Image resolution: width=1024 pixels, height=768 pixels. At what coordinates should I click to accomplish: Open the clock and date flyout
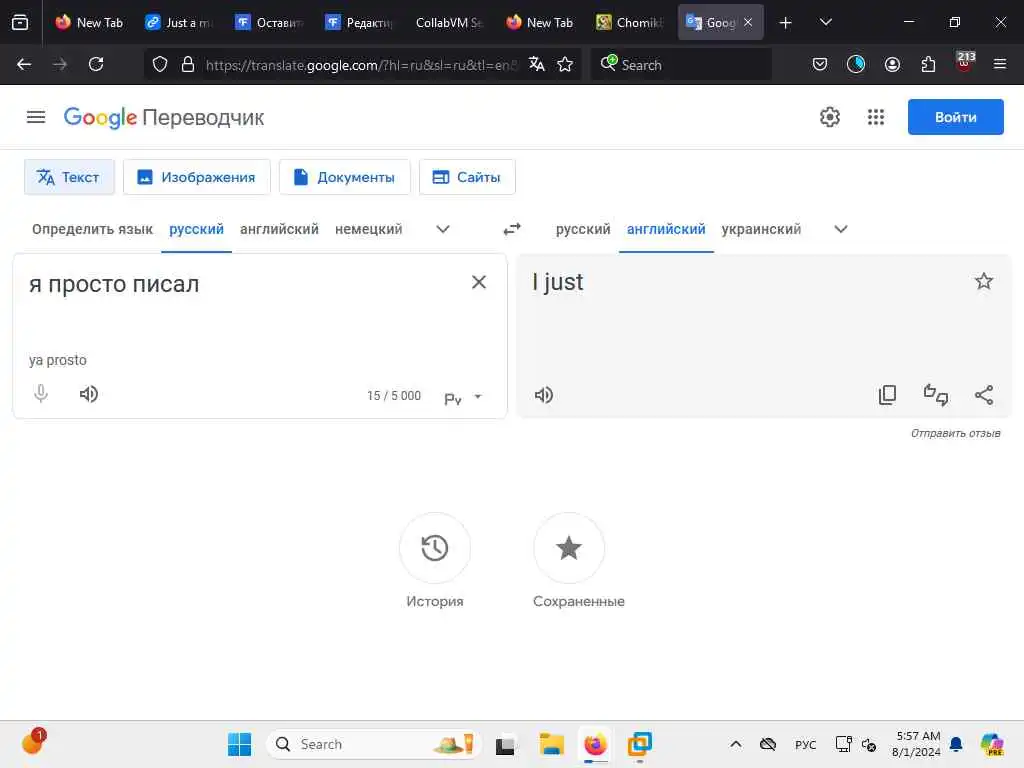(917, 744)
